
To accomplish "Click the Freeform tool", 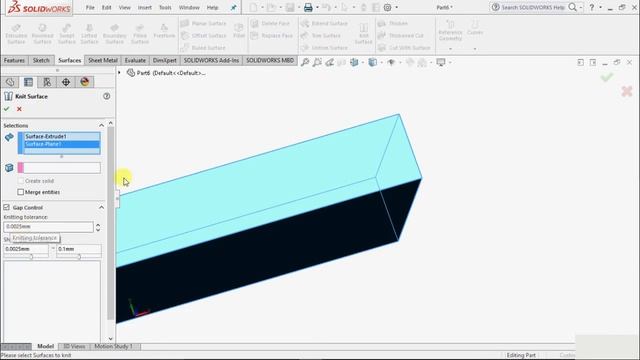I will pos(164,31).
